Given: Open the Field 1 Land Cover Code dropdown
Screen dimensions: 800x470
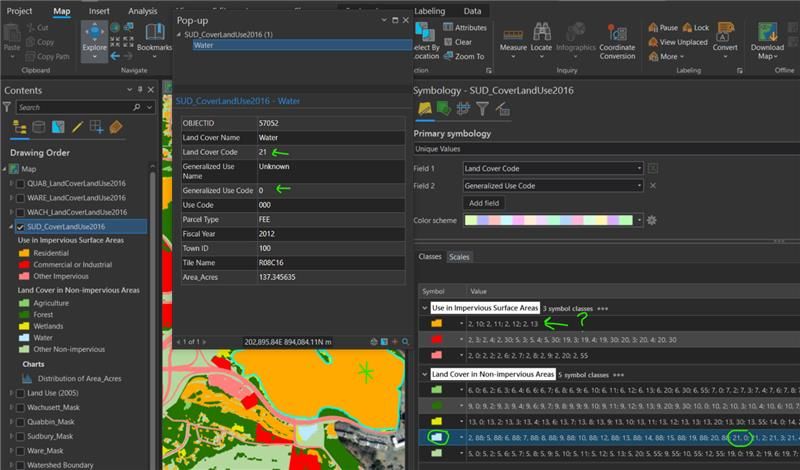Looking at the screenshot, I should click(553, 168).
